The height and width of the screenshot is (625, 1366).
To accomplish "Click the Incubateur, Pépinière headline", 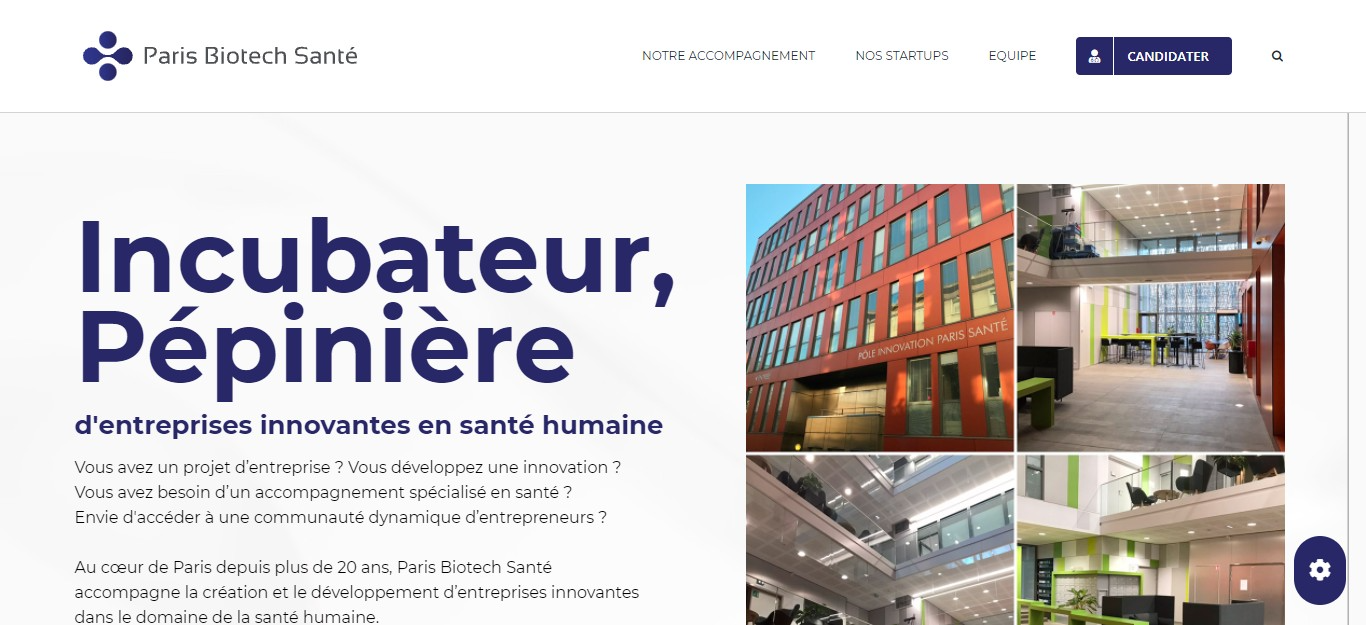I will pyautogui.click(x=375, y=302).
